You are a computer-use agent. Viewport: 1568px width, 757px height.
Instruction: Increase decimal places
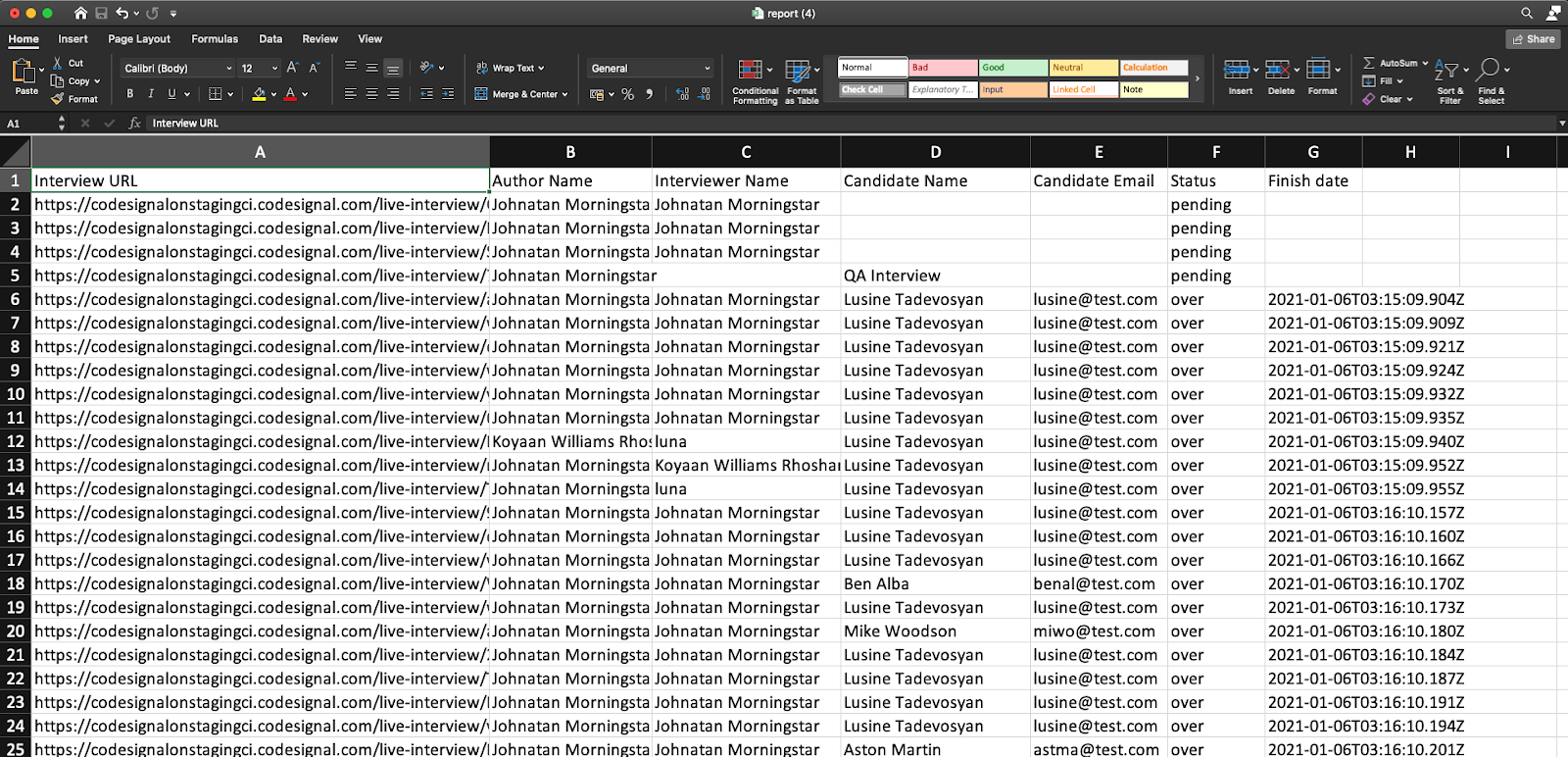(682, 94)
